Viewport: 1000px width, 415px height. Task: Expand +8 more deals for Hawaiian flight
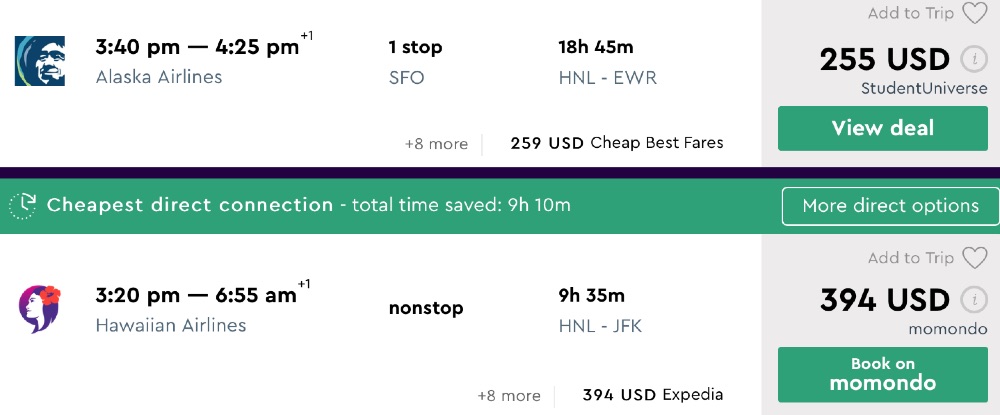(x=509, y=395)
